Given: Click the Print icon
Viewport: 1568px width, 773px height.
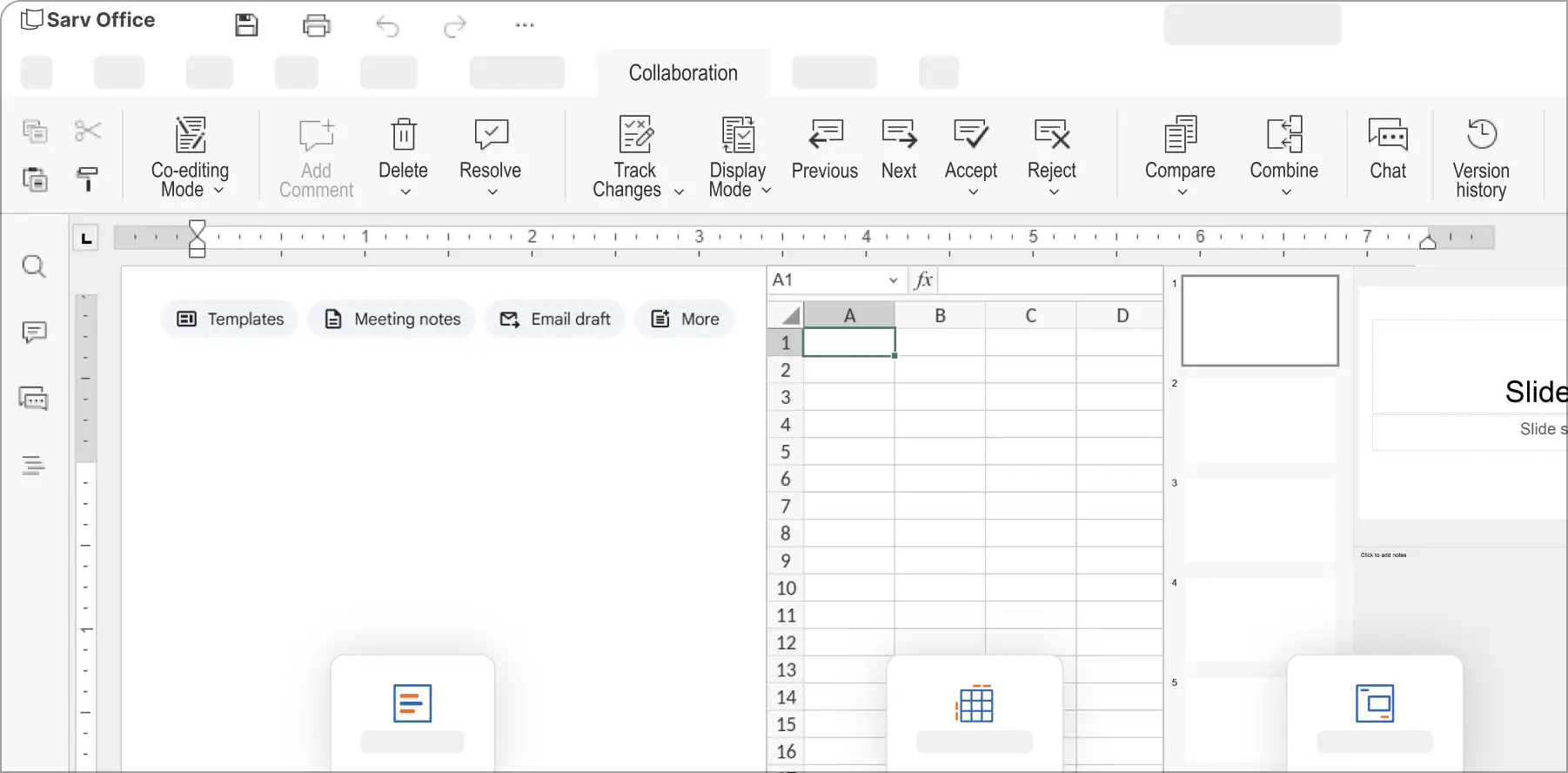Looking at the screenshot, I should click(x=317, y=25).
